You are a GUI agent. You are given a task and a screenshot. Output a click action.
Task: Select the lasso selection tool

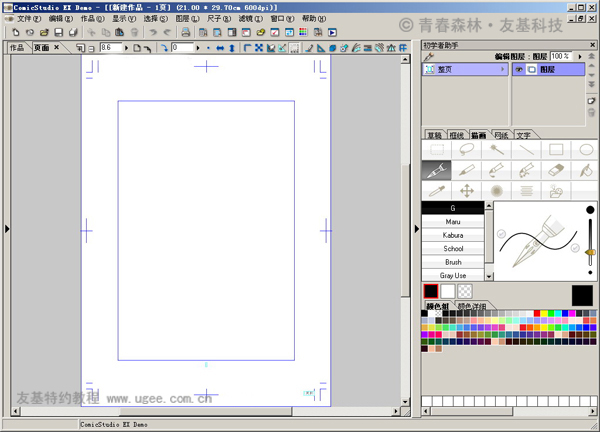tap(466, 150)
